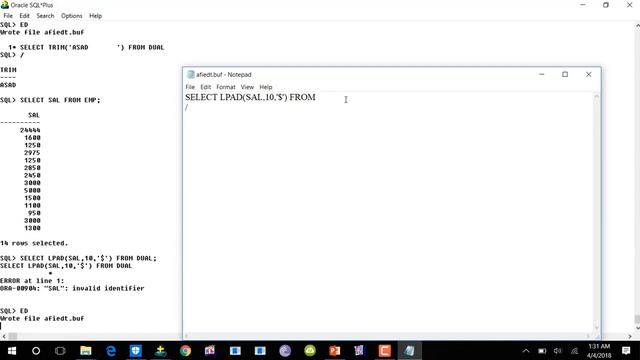Open the network tray icon
This screenshot has height=360, width=640.
tap(574, 351)
